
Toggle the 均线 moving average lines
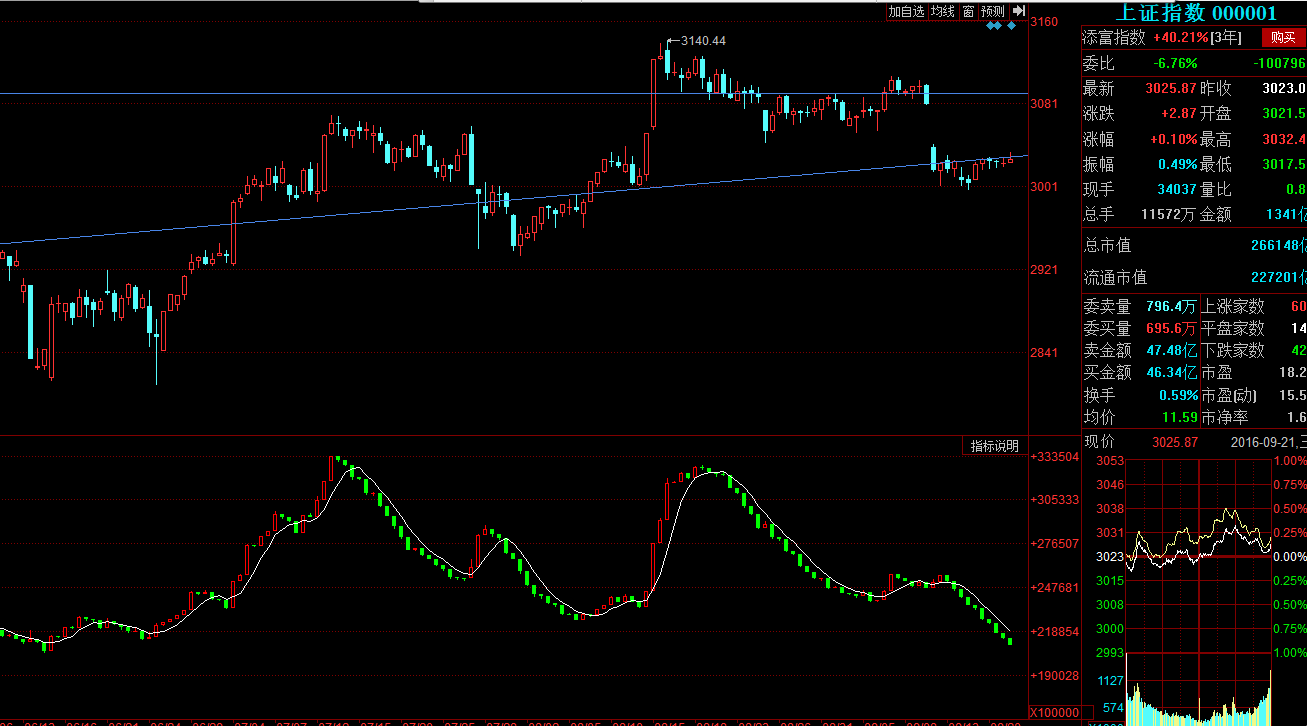[x=942, y=11]
